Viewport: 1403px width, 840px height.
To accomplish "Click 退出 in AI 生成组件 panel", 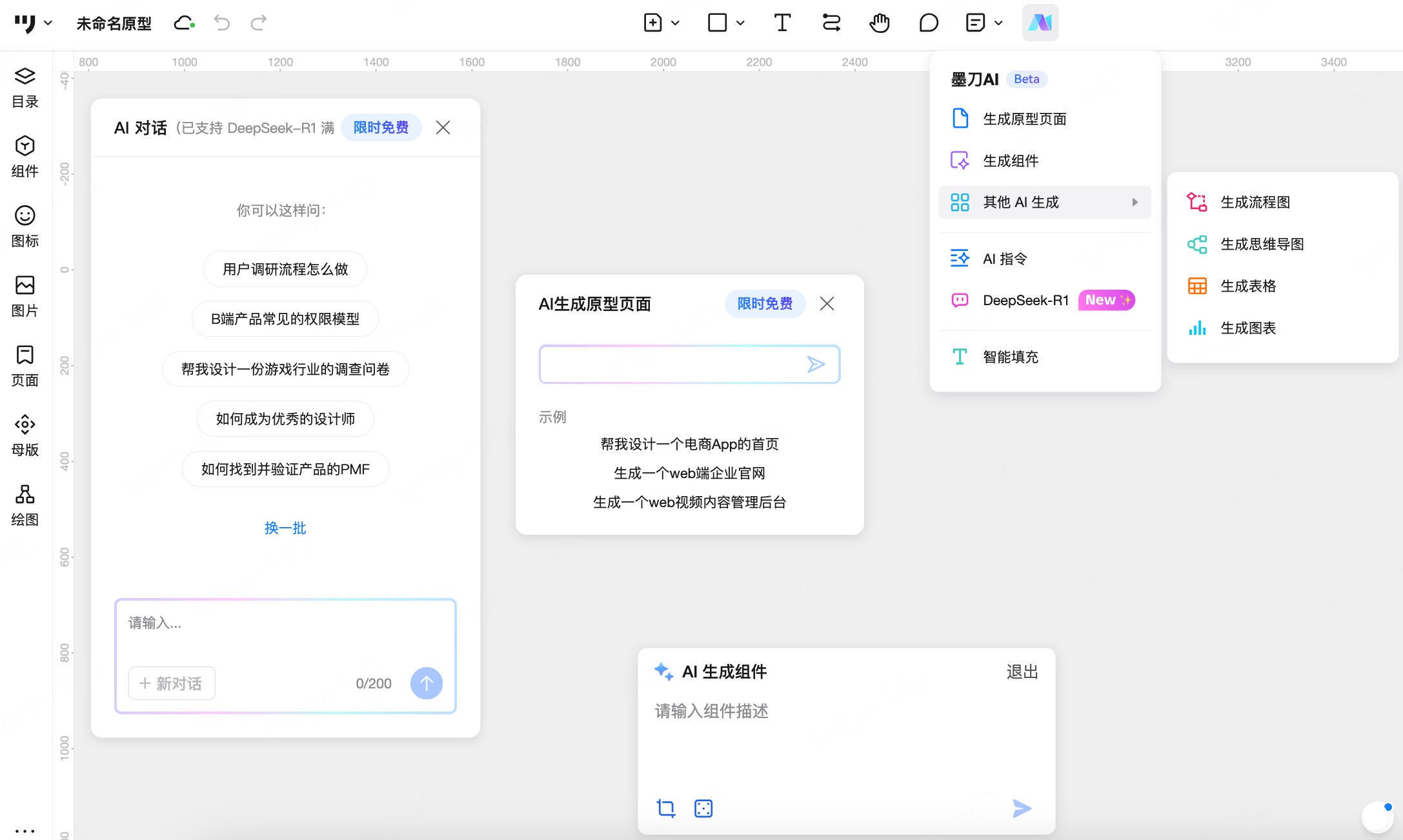I will pos(1022,672).
